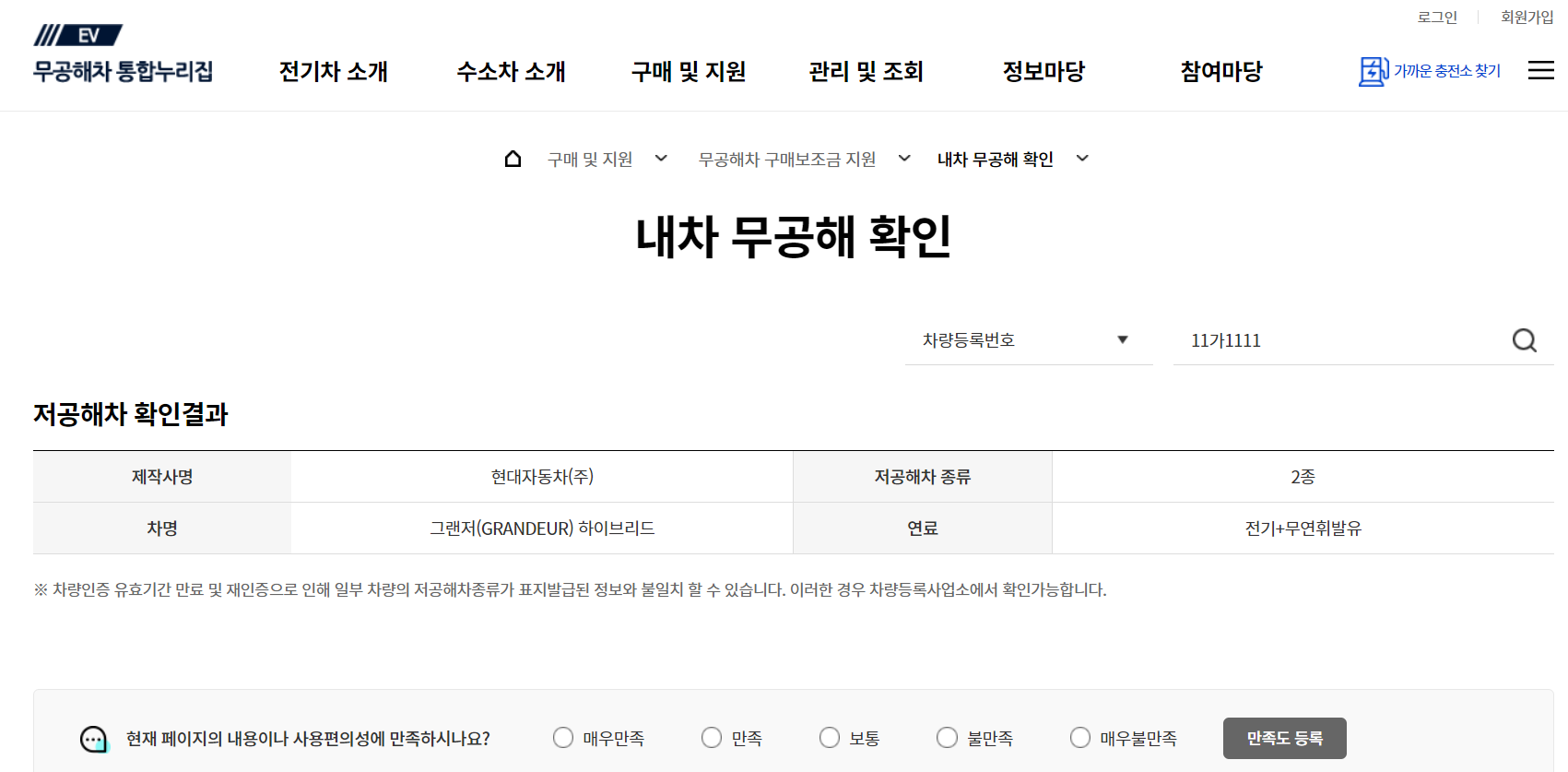
Task: Click the breadcrumb 내차 무공해 확인 link
Action: [996, 160]
